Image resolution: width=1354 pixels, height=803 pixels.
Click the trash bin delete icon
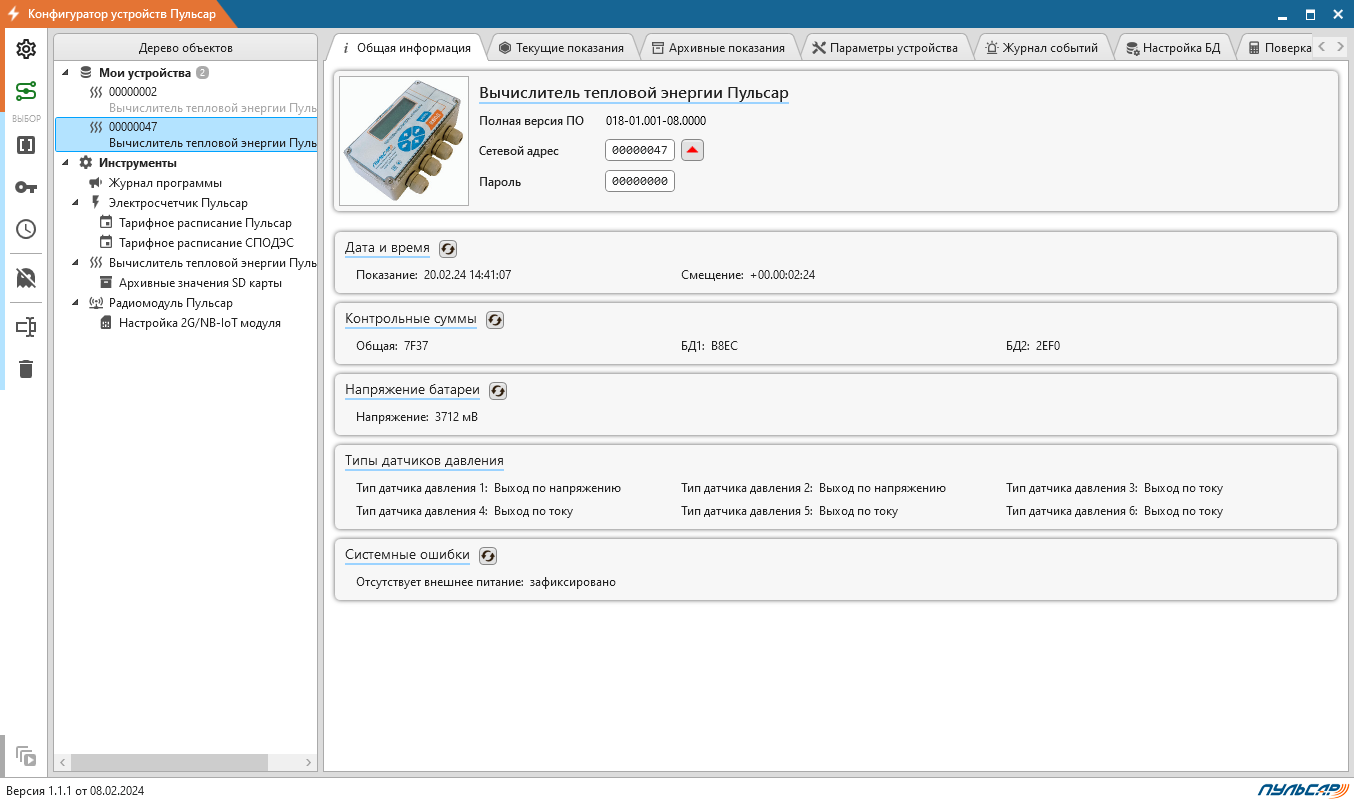coord(26,369)
